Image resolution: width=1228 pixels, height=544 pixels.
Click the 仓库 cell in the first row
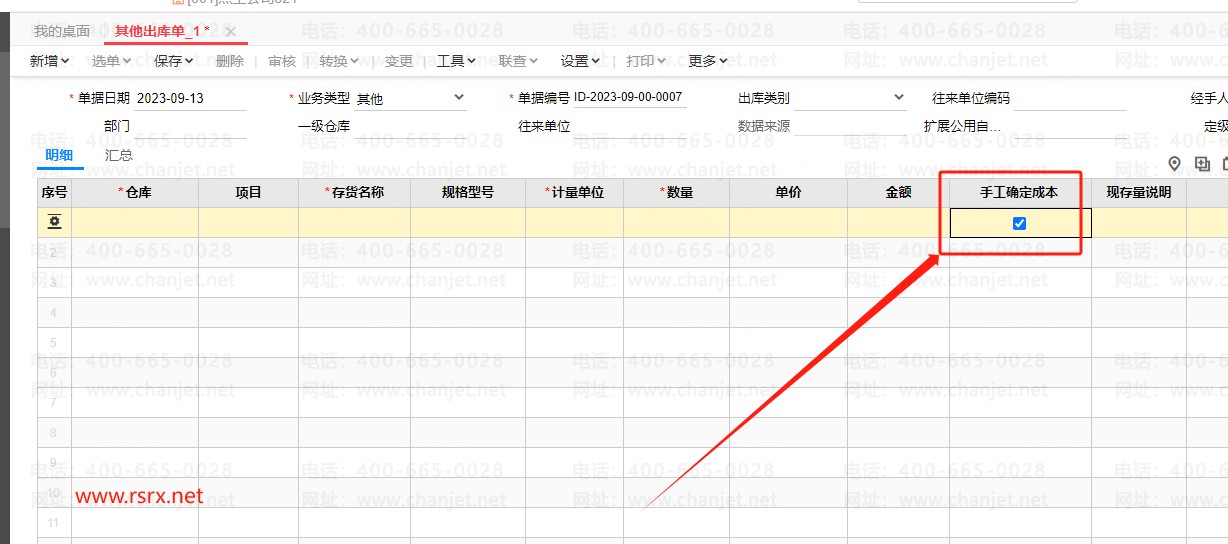click(134, 222)
